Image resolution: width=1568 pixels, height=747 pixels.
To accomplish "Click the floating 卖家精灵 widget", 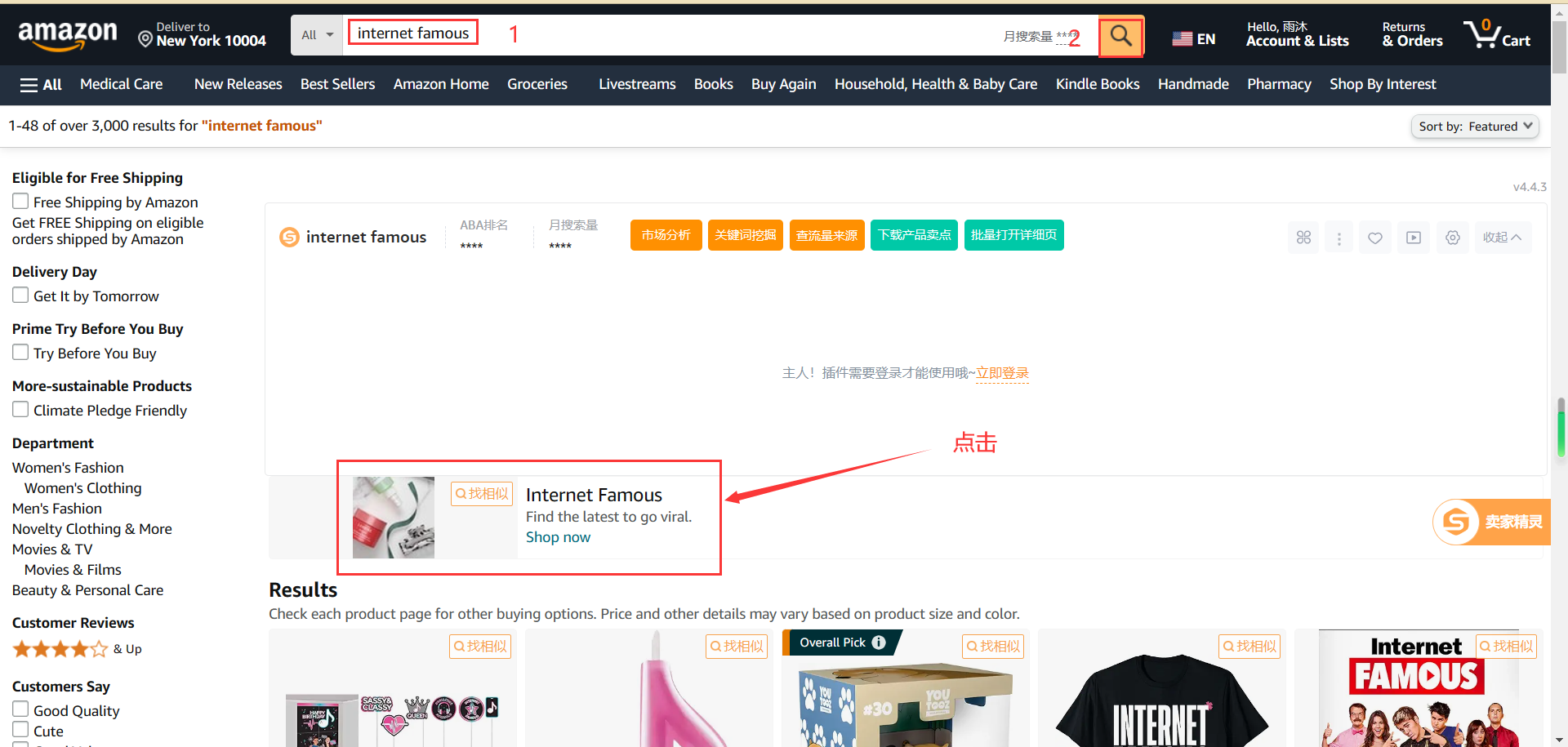I will 1491,522.
